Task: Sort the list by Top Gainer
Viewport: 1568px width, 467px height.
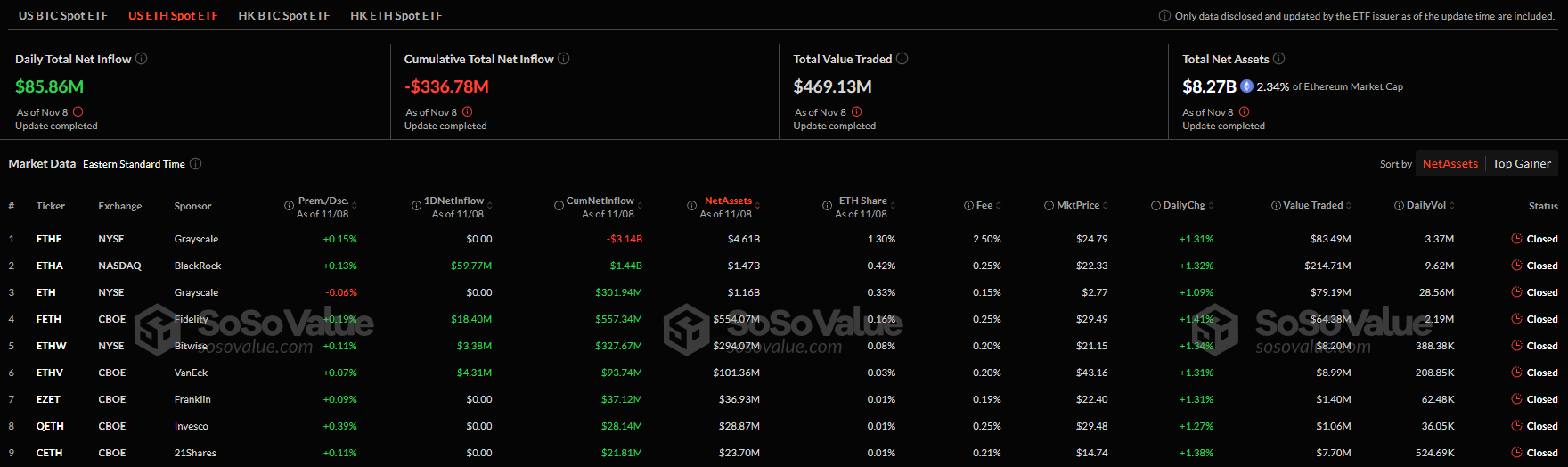Action: (1522, 163)
